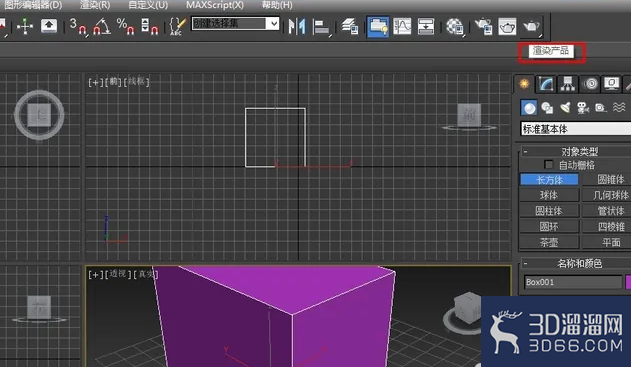Select the Geometry category icon
The height and width of the screenshot is (367, 631).
point(529,108)
